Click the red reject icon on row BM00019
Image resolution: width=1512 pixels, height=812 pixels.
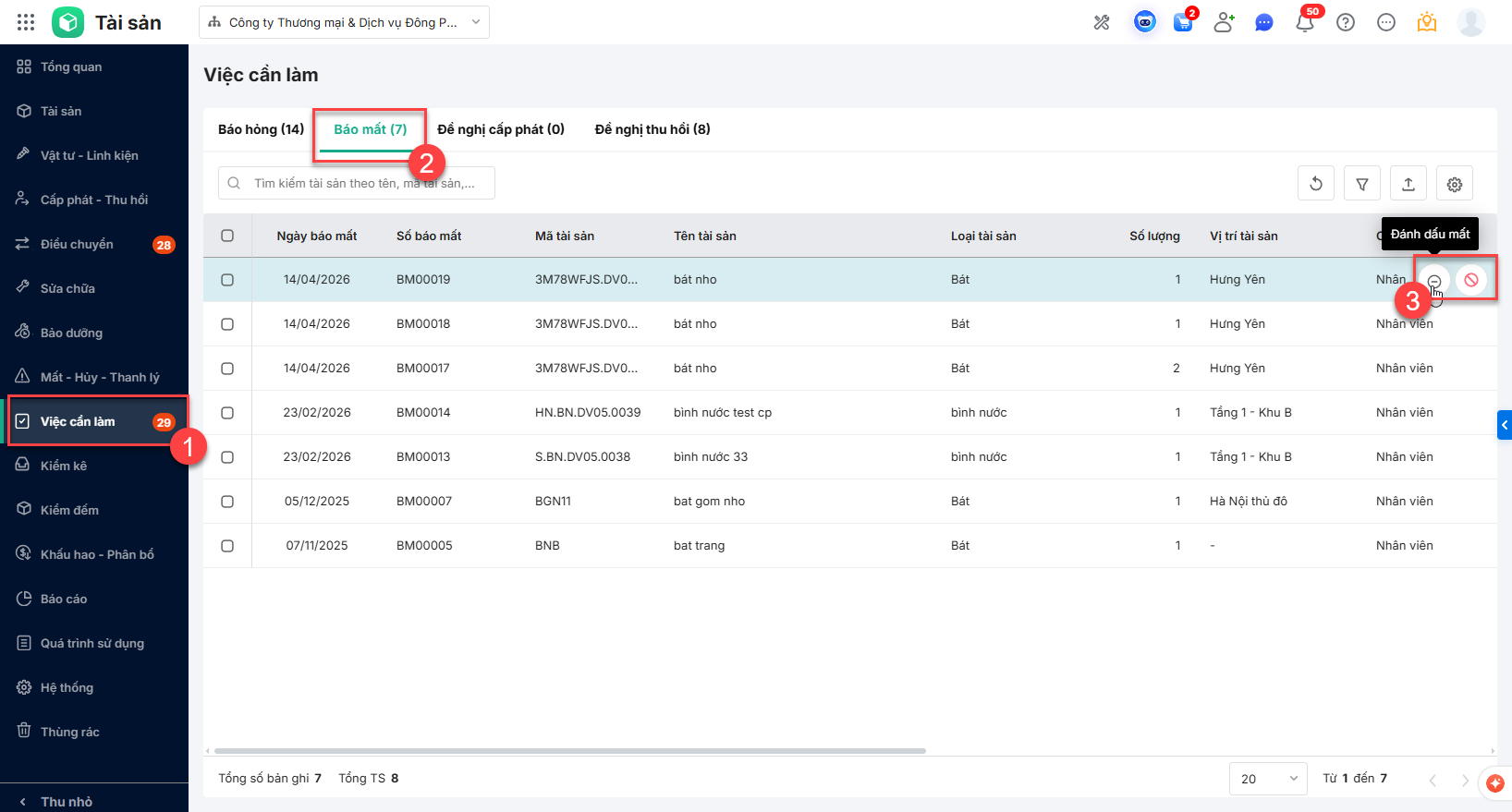click(1470, 280)
